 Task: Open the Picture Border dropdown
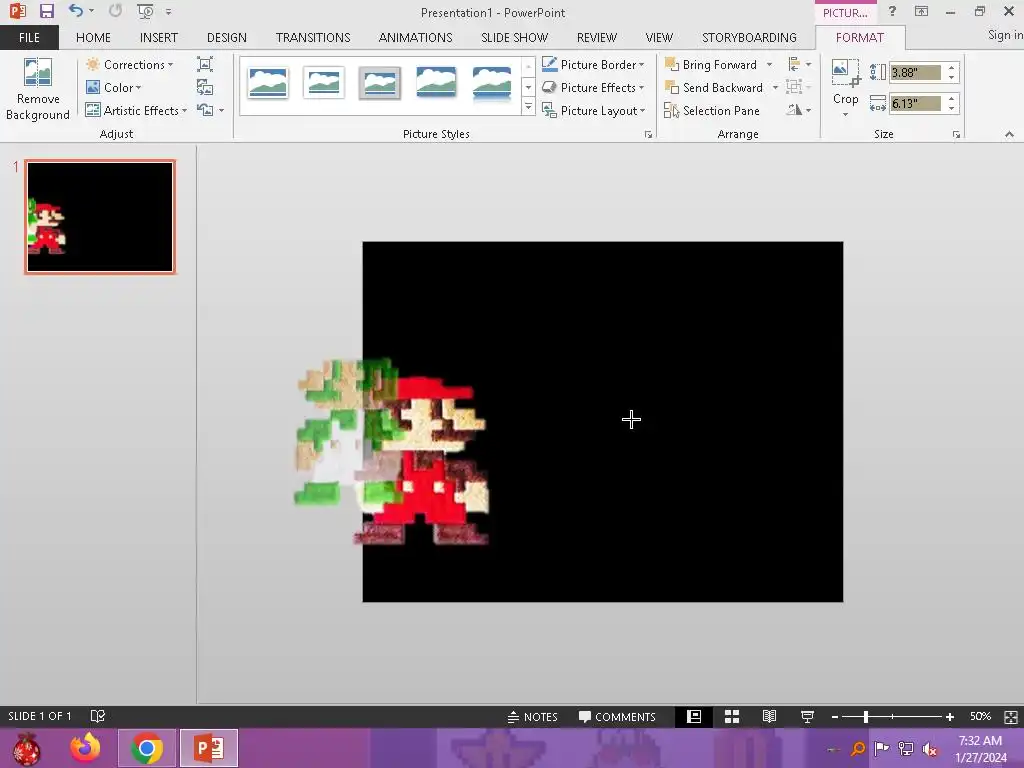tap(593, 65)
